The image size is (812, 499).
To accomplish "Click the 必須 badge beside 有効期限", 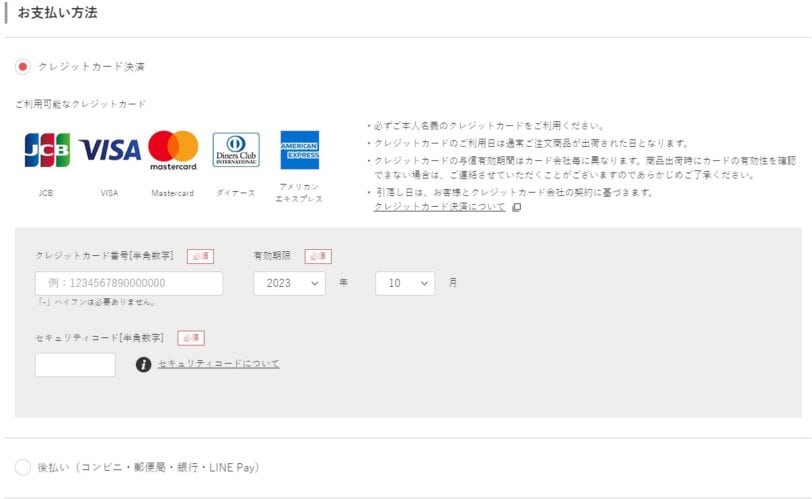I will pyautogui.click(x=318, y=256).
